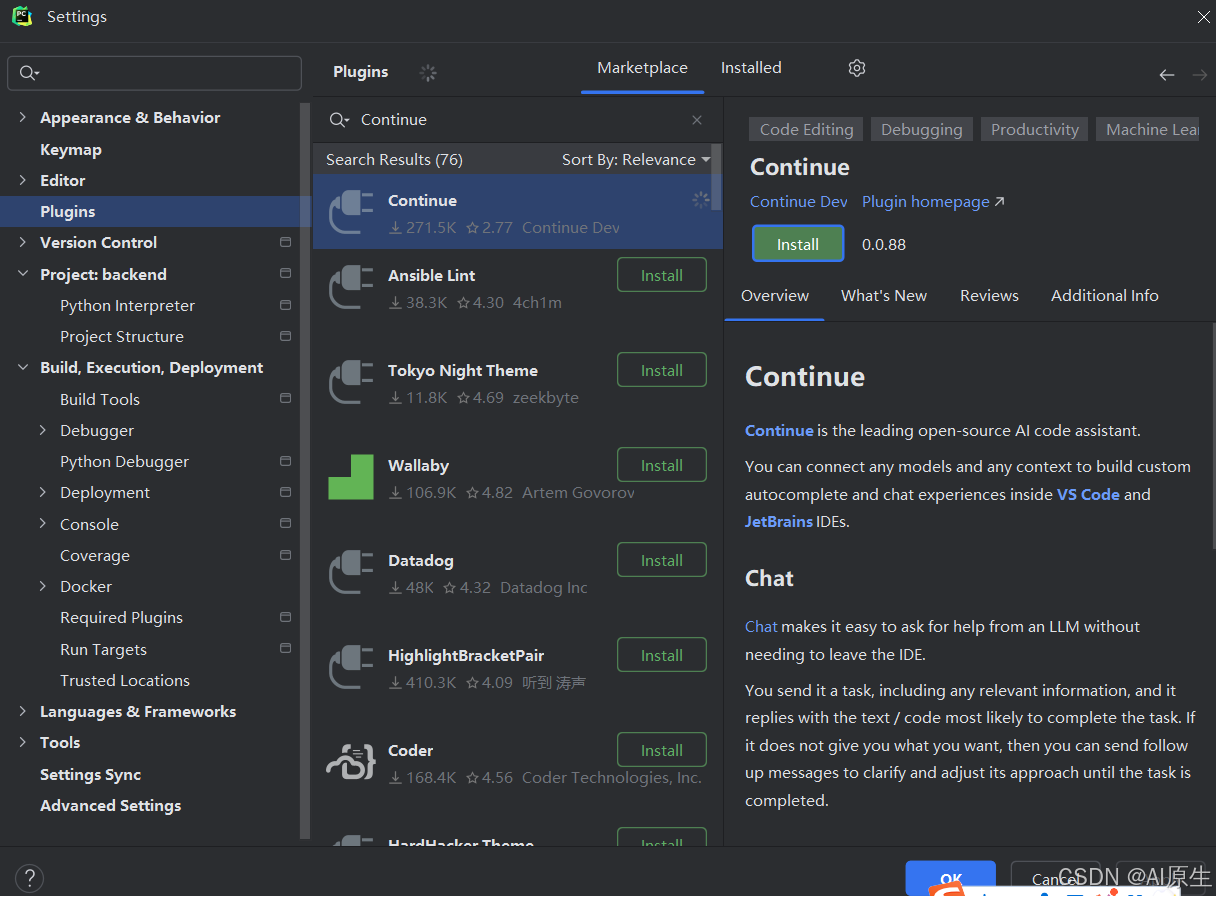Image resolution: width=1217 pixels, height=897 pixels.
Task: Click the Productivity tag
Action: [x=1035, y=130]
